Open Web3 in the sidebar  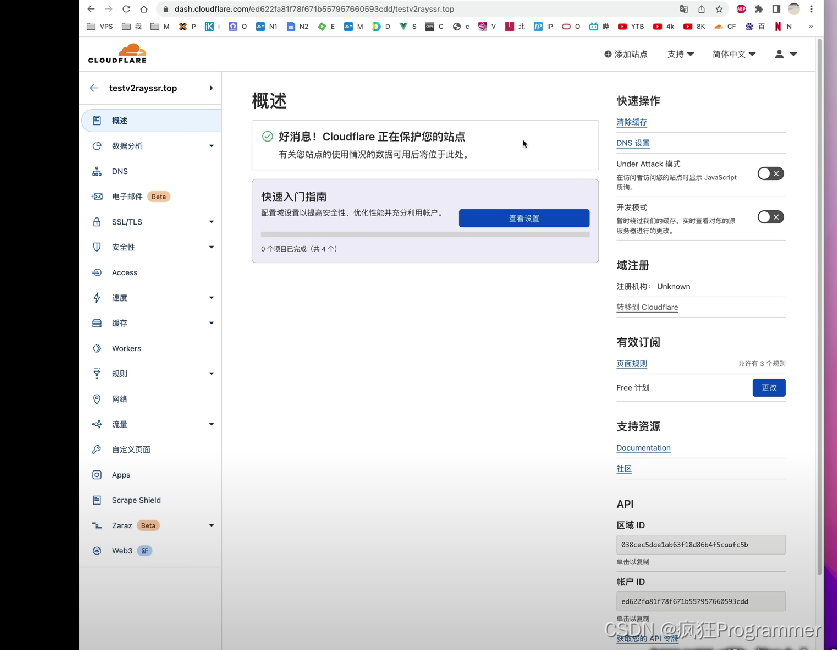(119, 550)
